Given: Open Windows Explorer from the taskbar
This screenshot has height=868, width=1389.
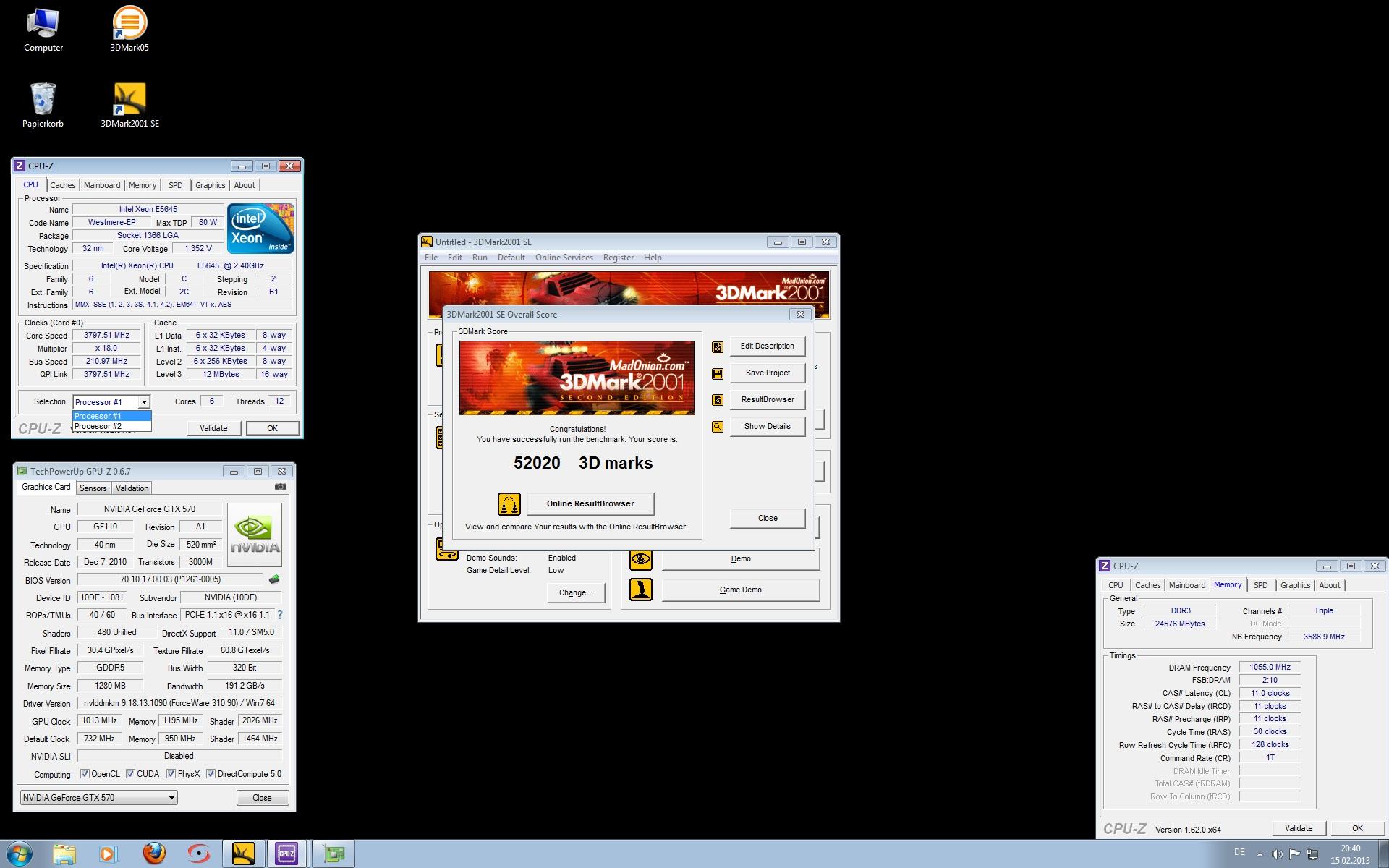Looking at the screenshot, I should [64, 854].
